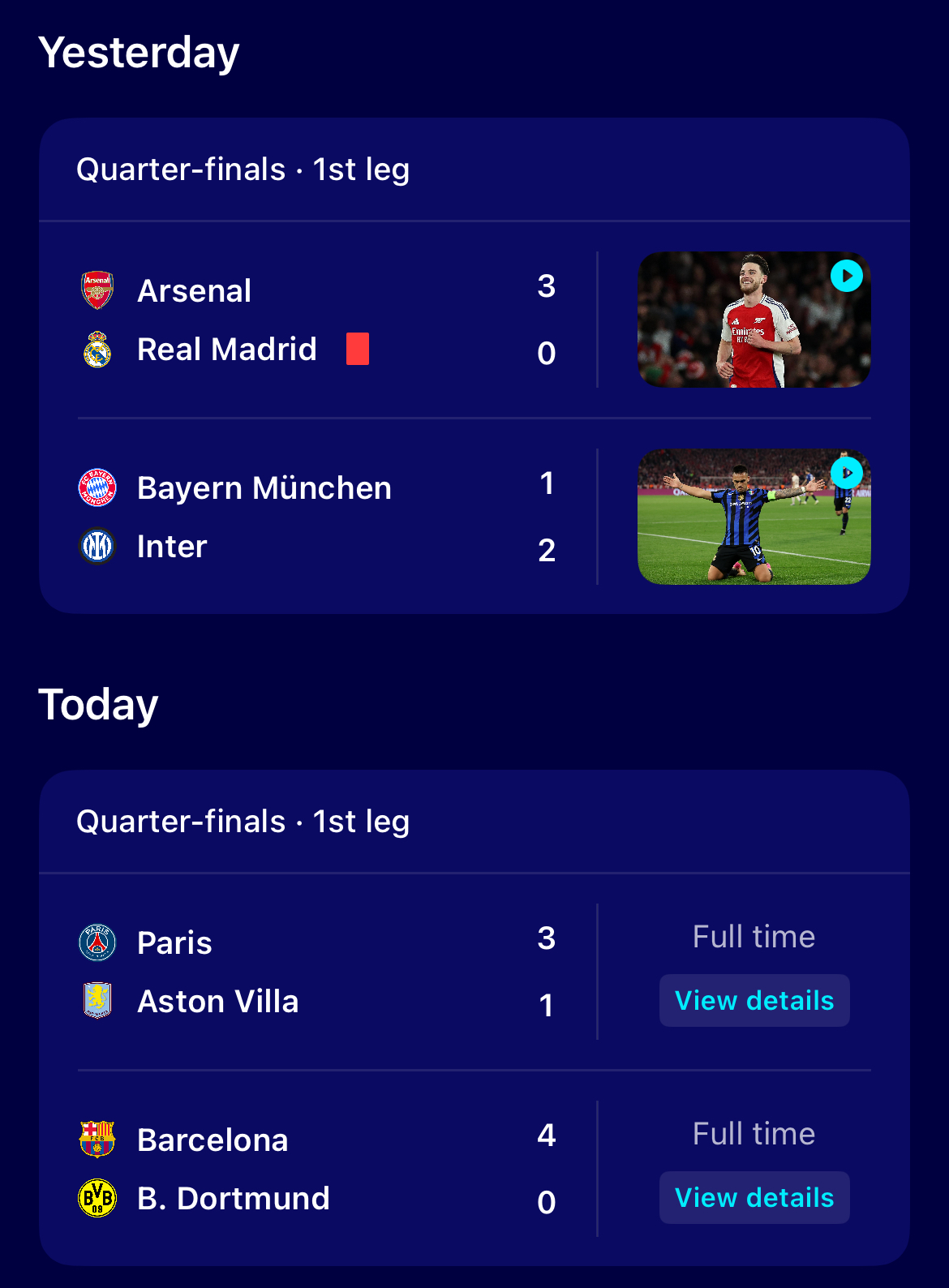View details for Barcelona vs B. Dortmund
The height and width of the screenshot is (1288, 949).
click(x=754, y=1197)
